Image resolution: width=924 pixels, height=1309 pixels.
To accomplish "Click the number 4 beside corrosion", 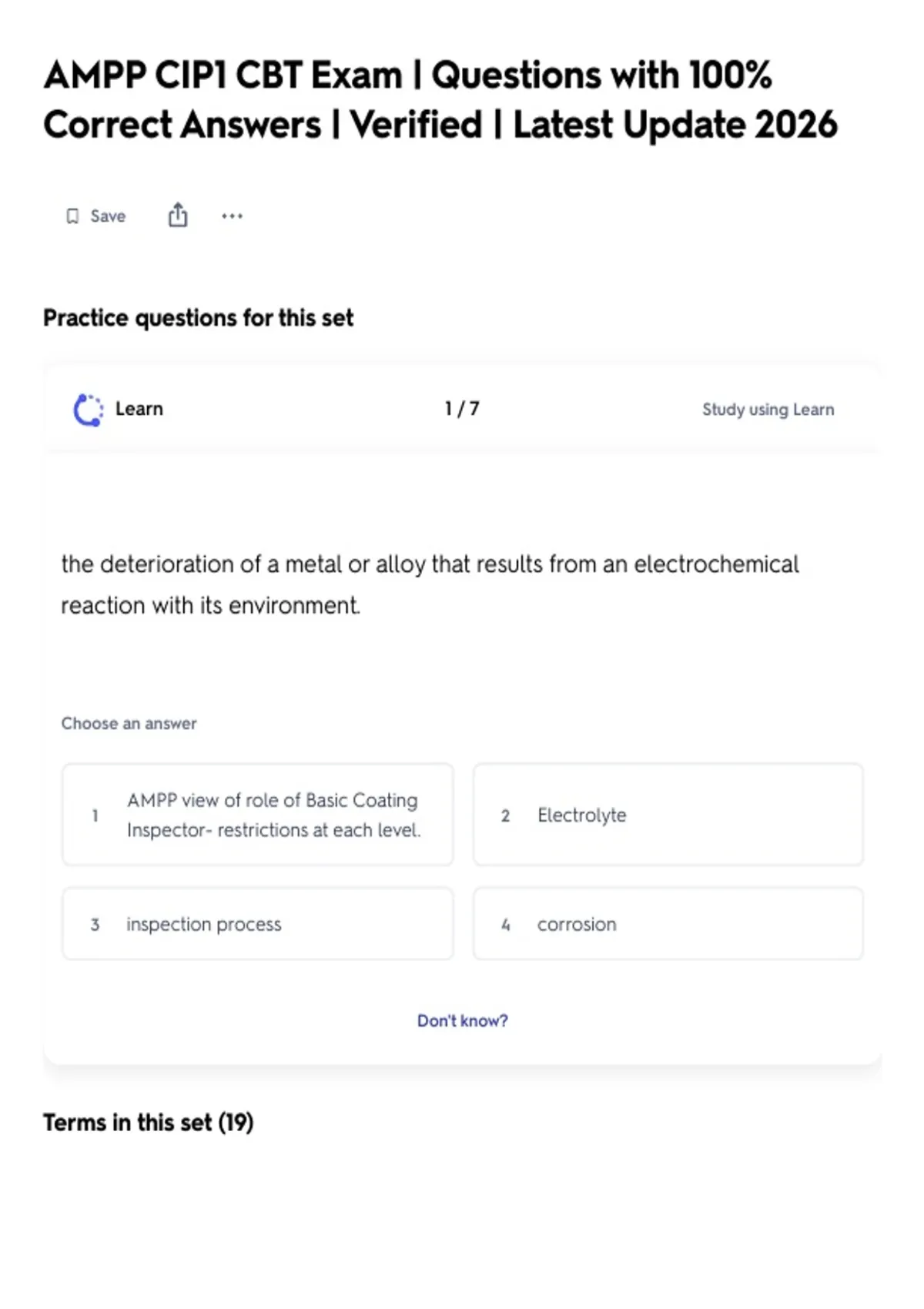I will (x=506, y=924).
